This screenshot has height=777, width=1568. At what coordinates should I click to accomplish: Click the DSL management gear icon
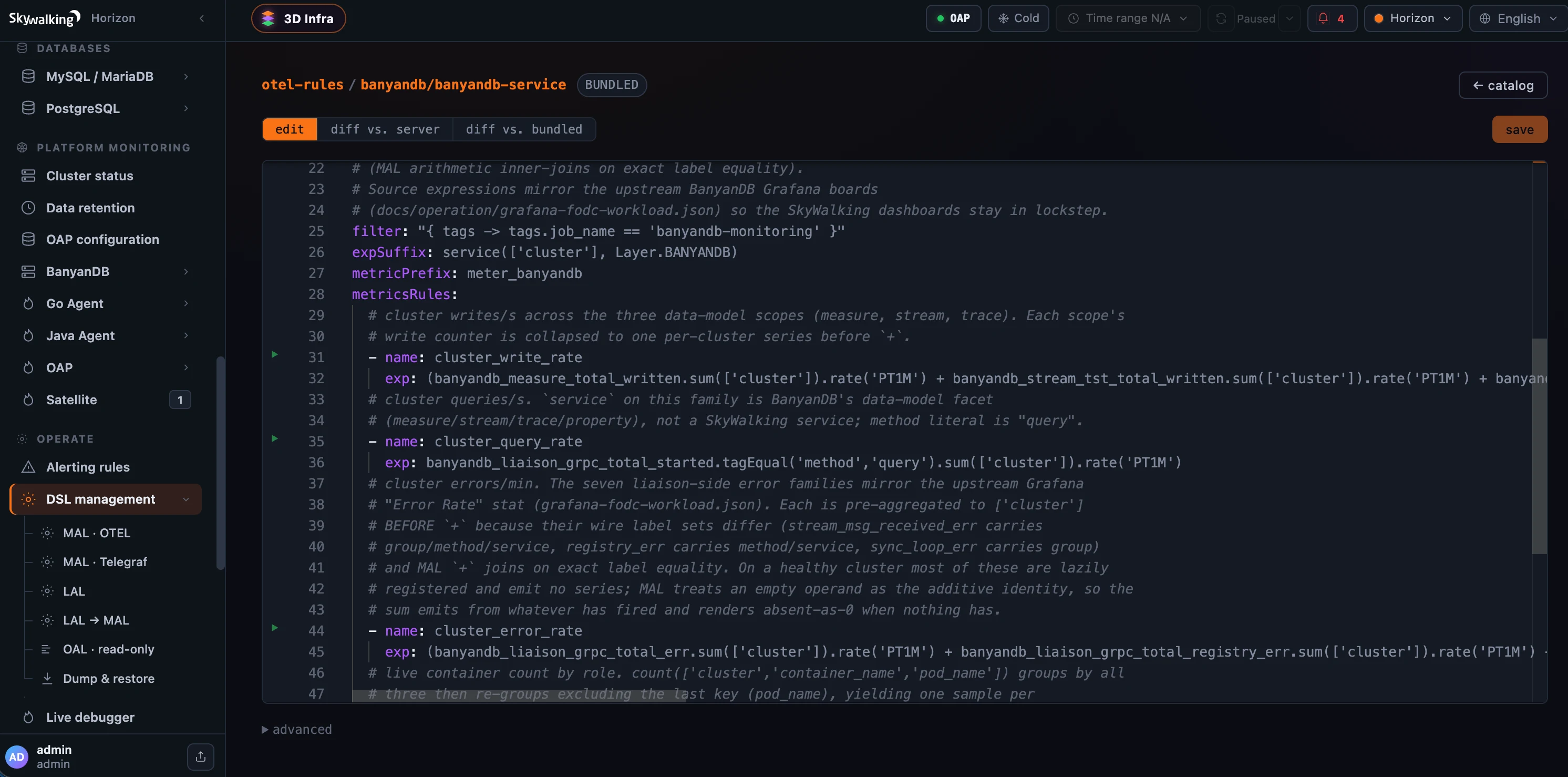[x=28, y=499]
